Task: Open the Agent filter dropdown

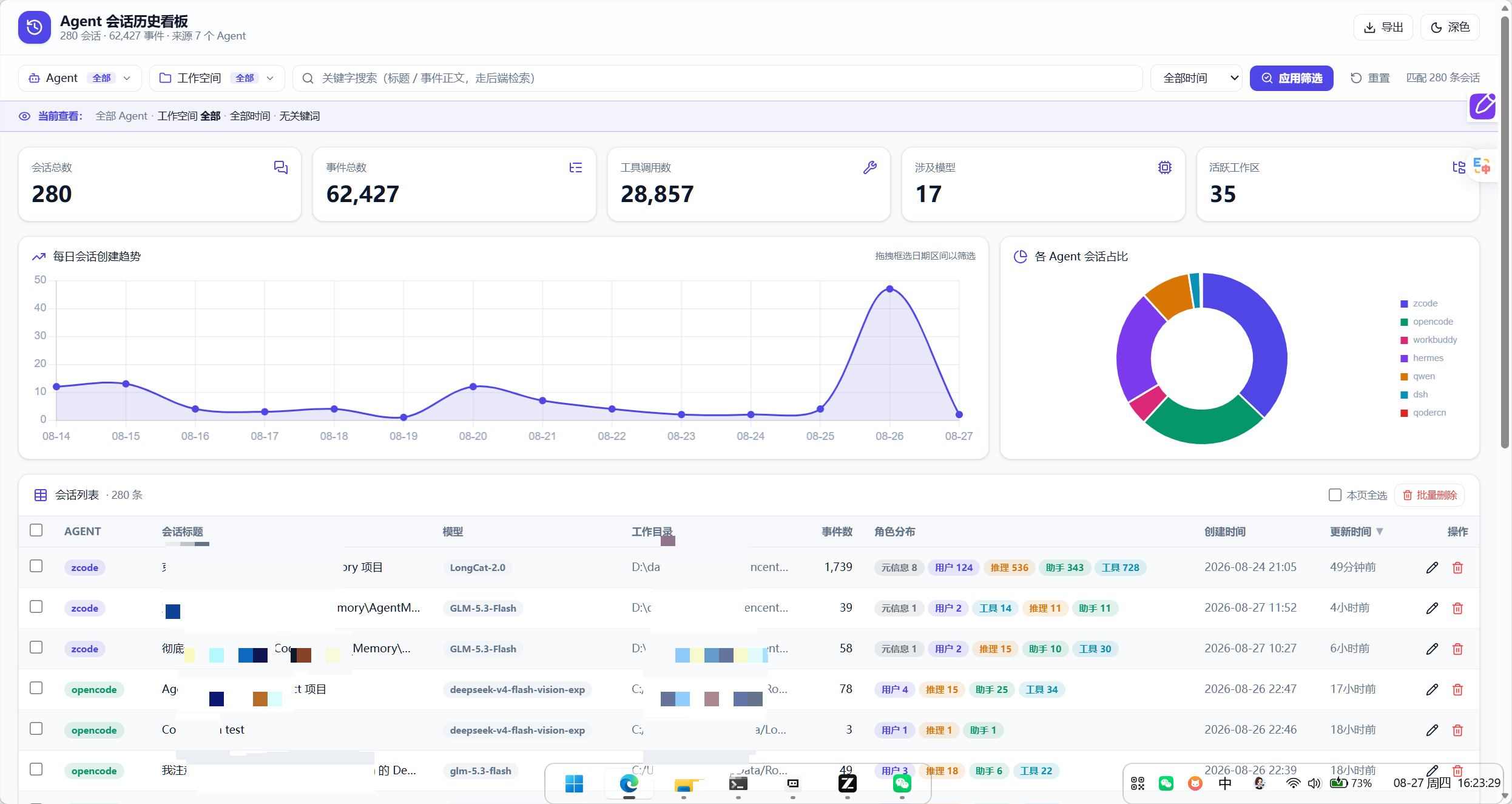Action: pos(80,78)
